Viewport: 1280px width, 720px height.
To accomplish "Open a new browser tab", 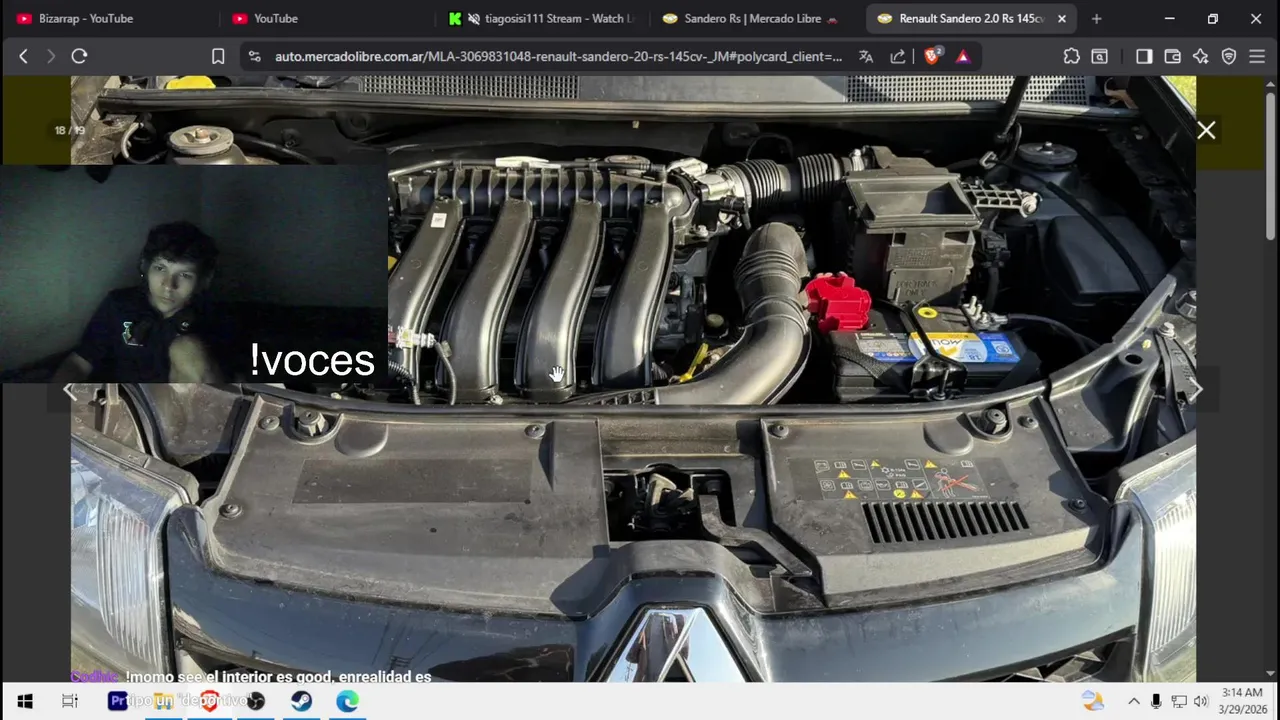I will point(1096,18).
